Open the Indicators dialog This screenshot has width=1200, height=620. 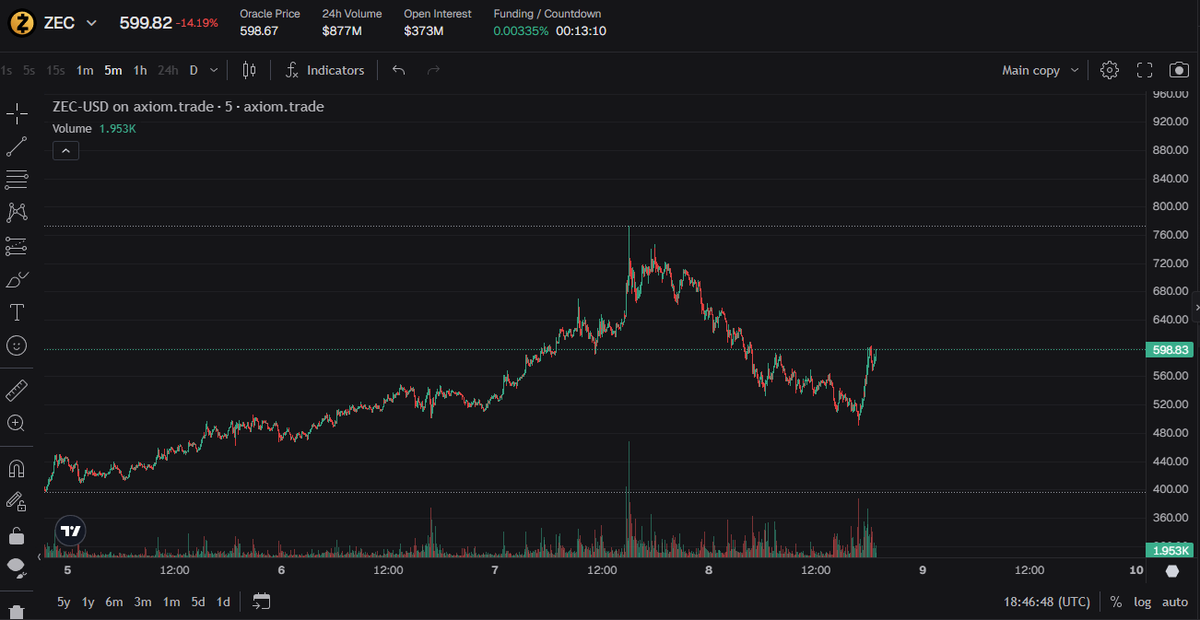tap(325, 70)
